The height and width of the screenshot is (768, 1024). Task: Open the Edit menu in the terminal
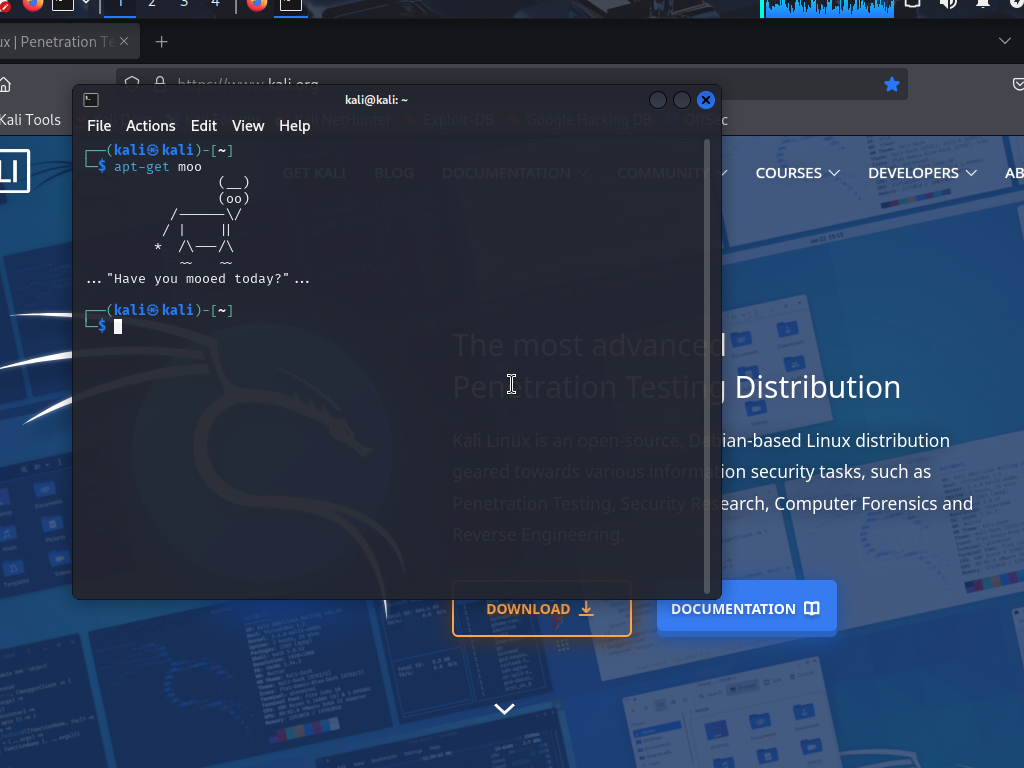pos(204,126)
